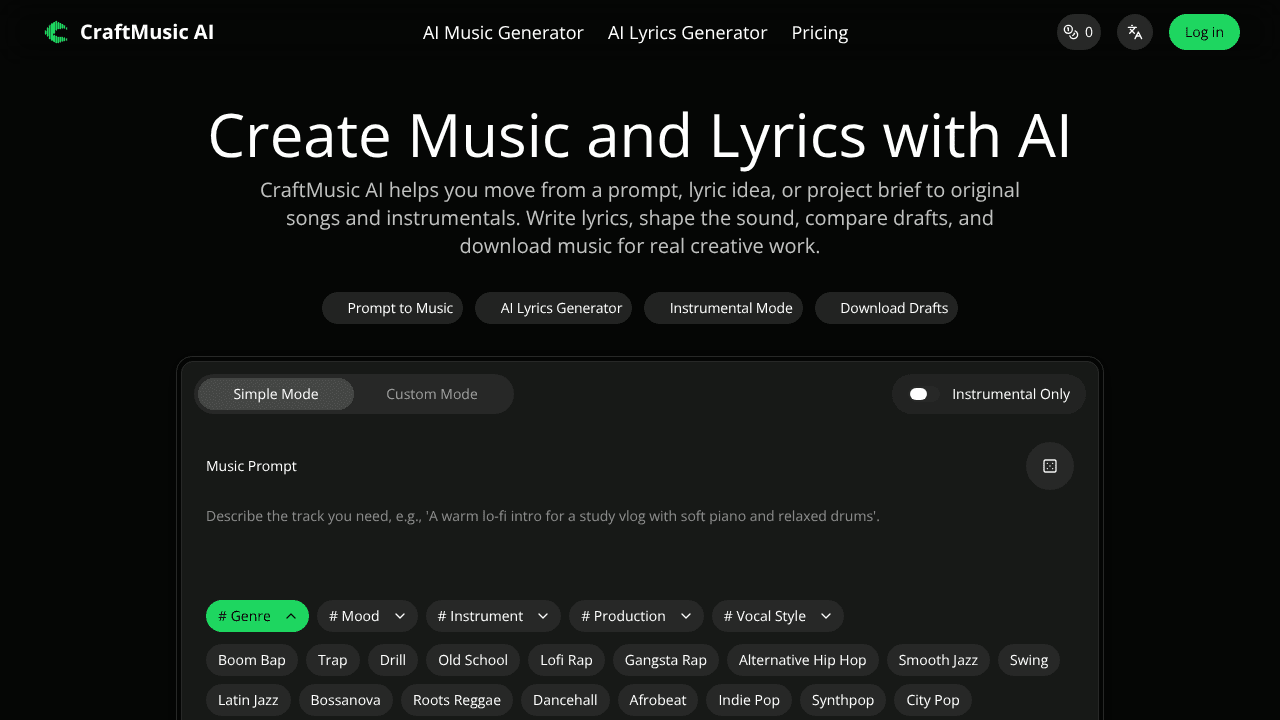The width and height of the screenshot is (1280, 720).
Task: Open AI Music Generator nav item
Action: 503,32
